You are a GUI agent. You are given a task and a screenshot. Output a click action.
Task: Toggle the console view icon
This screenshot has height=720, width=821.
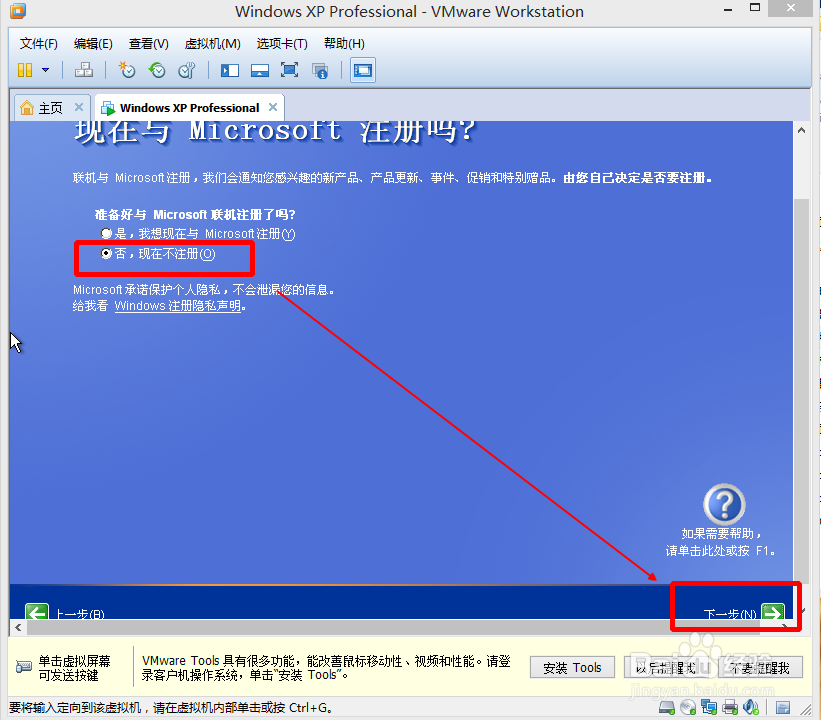(x=362, y=70)
